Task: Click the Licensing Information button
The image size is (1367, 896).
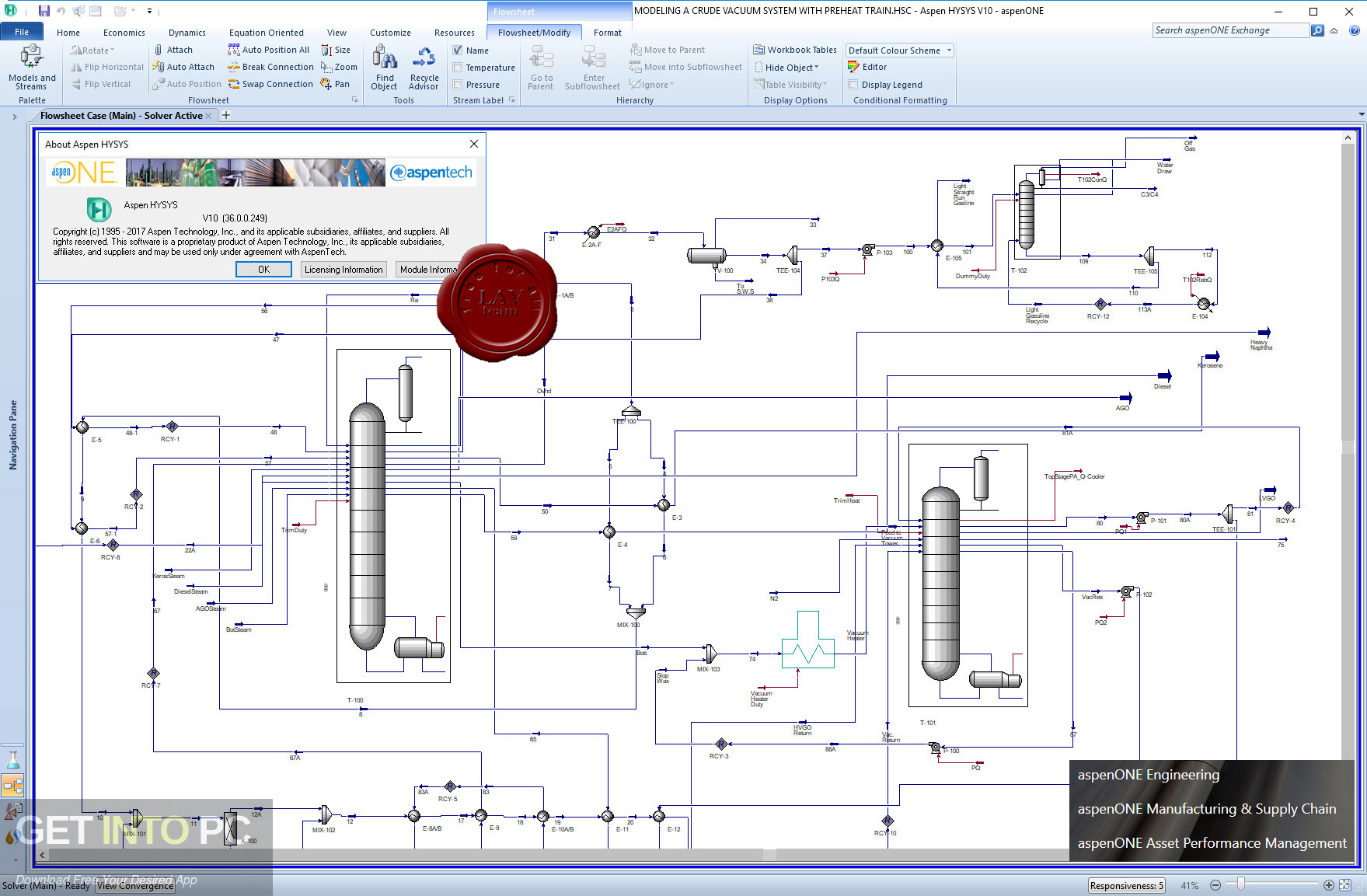Action: [343, 269]
